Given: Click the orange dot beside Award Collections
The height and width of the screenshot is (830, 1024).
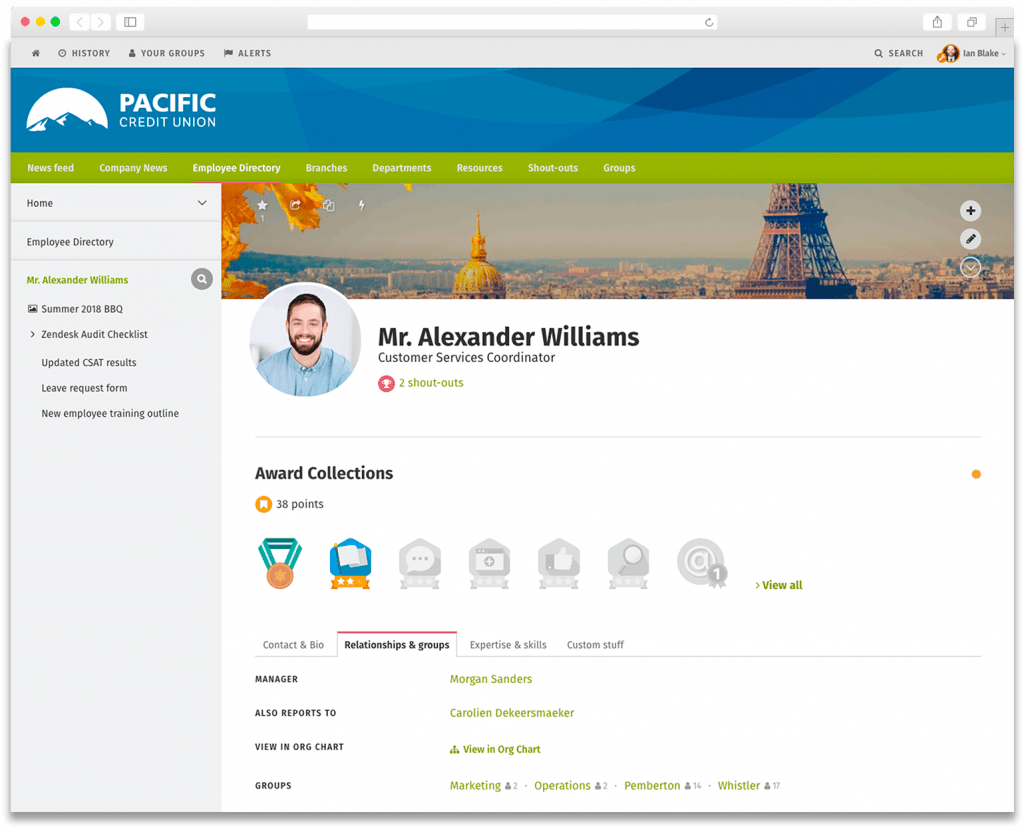Looking at the screenshot, I should coord(976,474).
